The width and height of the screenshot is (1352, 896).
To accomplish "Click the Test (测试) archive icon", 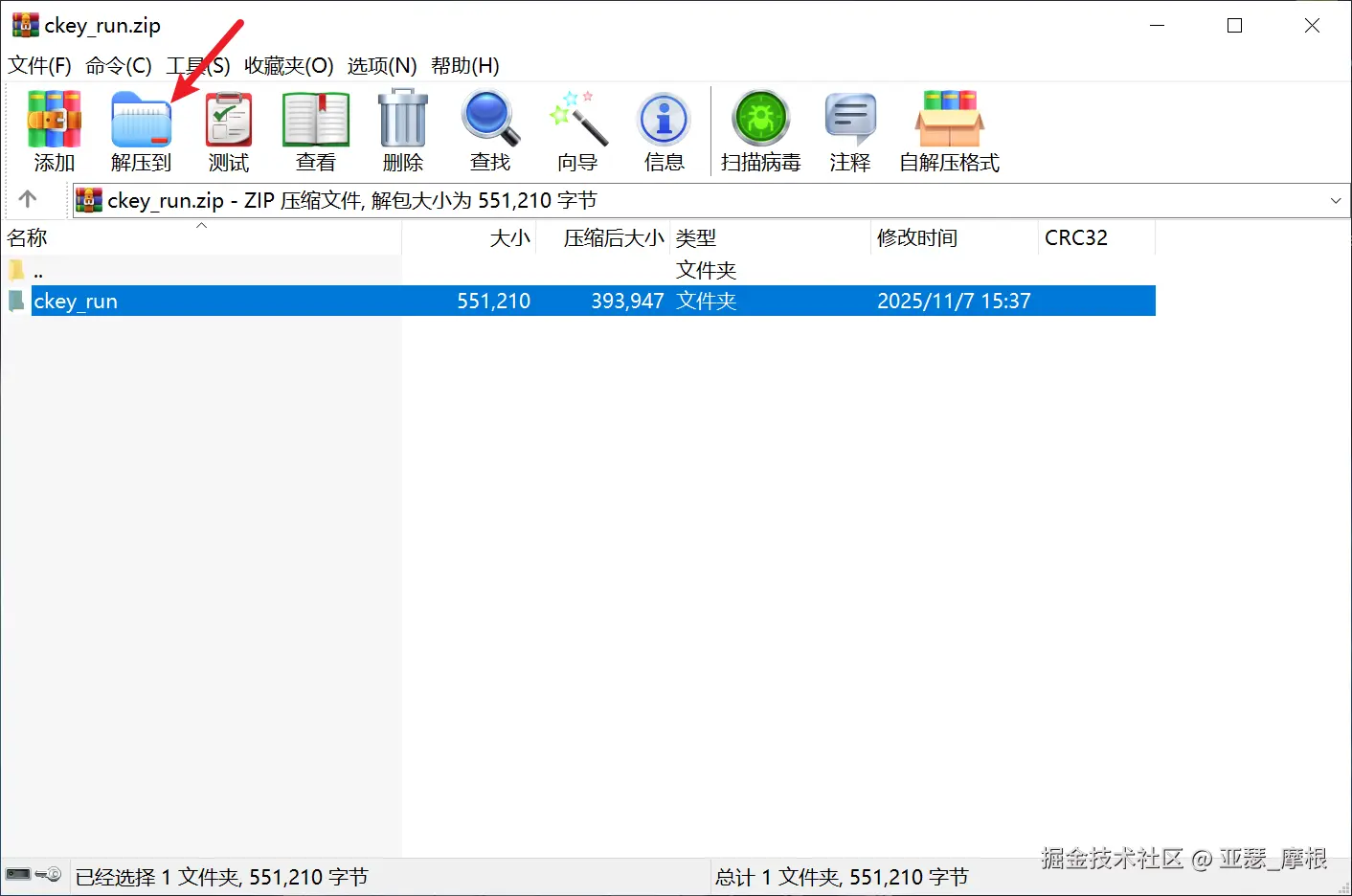I will pyautogui.click(x=229, y=119).
